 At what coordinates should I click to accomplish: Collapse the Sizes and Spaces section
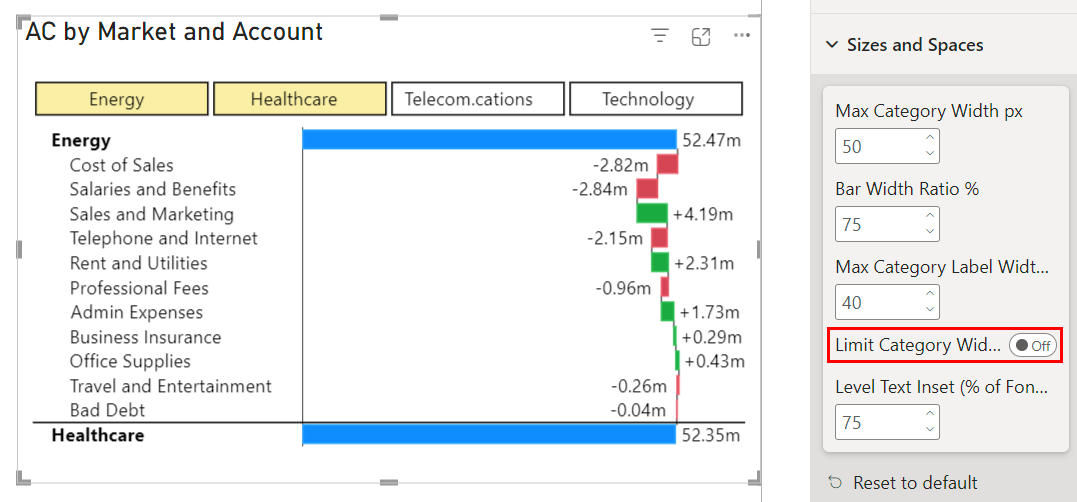point(831,45)
